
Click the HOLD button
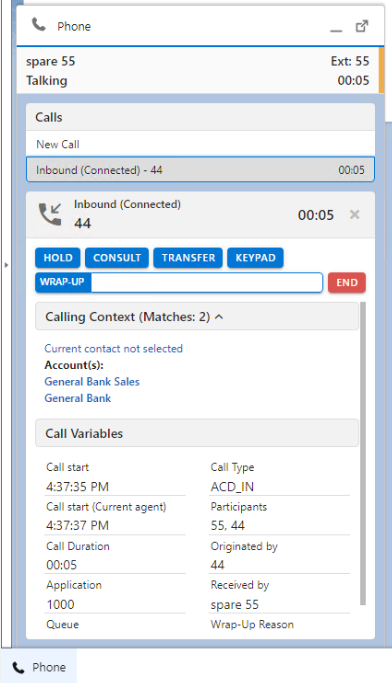tap(58, 258)
